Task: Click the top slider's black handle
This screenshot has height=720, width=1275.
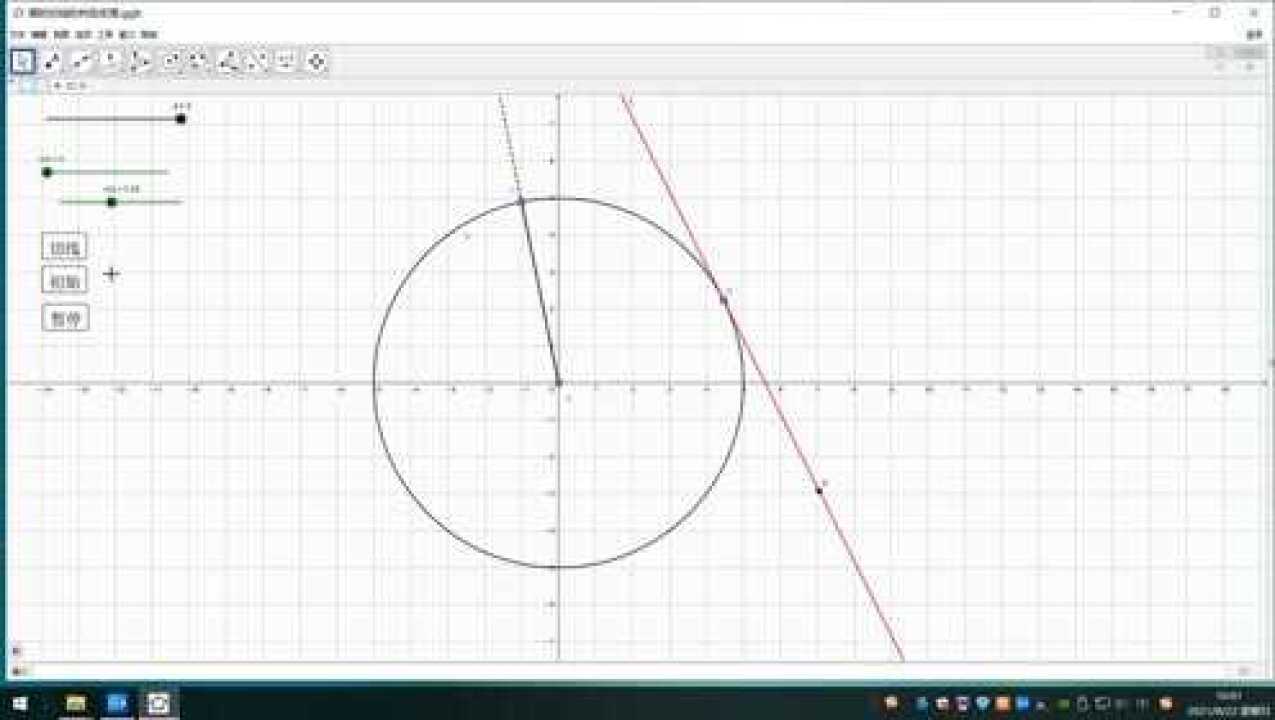Action: (181, 119)
